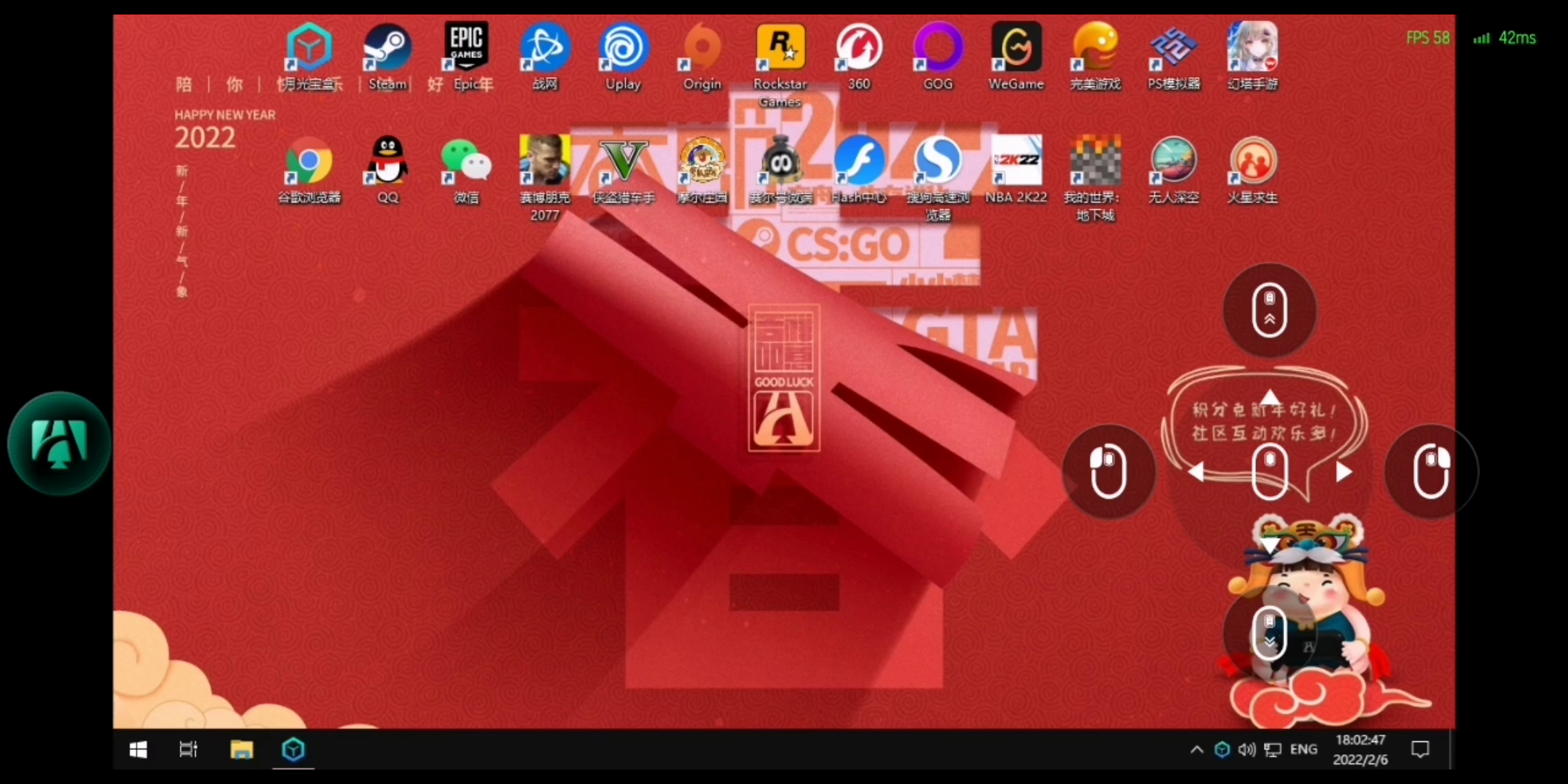
Task: Launch the Rockstar Games shortcut
Action: coord(780,65)
